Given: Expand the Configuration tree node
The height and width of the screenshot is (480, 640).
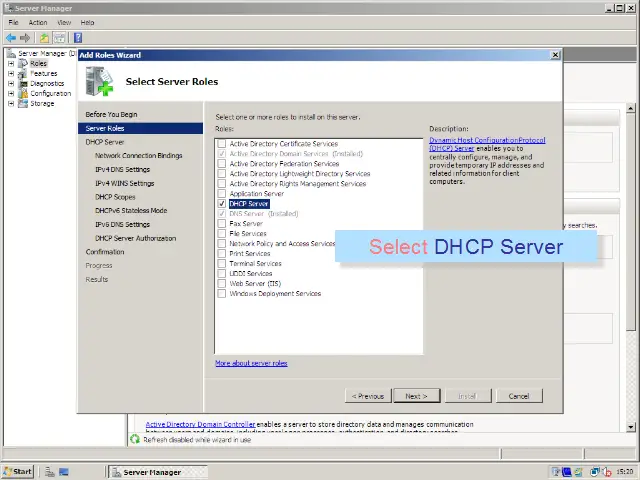Looking at the screenshot, I should tap(11, 93).
